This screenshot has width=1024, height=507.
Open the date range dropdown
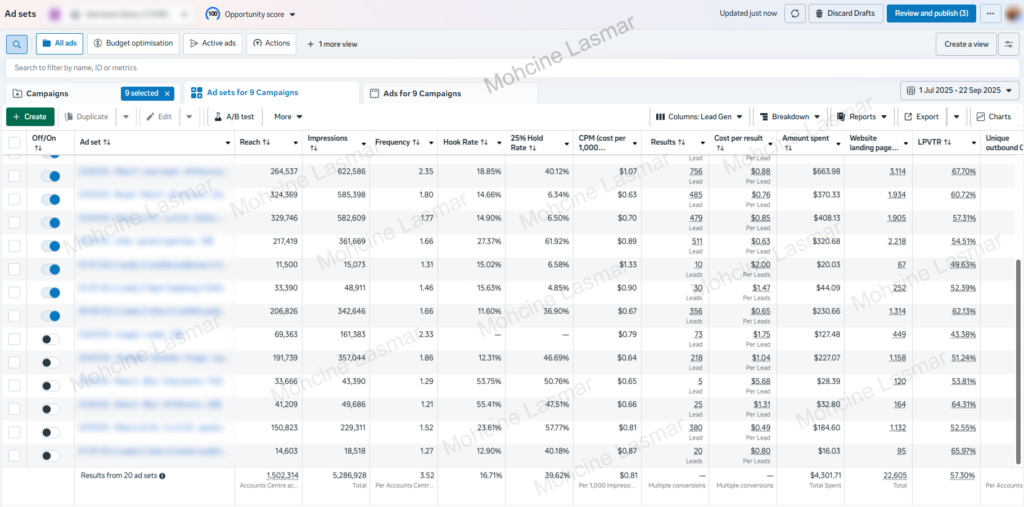coord(959,91)
